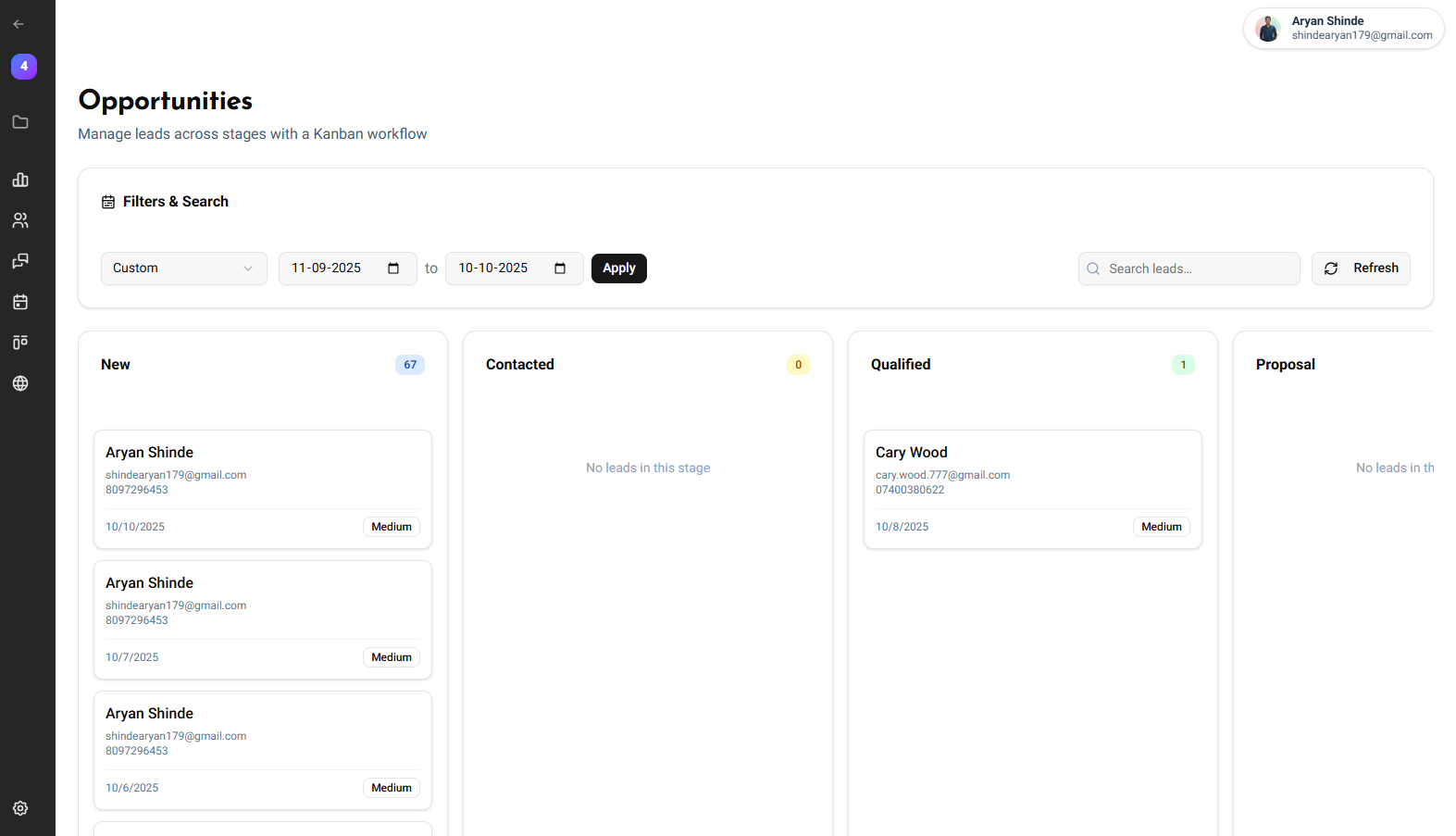Viewport: 1456px width, 836px height.
Task: Open the folder icon in the sidebar
Action: (20, 122)
